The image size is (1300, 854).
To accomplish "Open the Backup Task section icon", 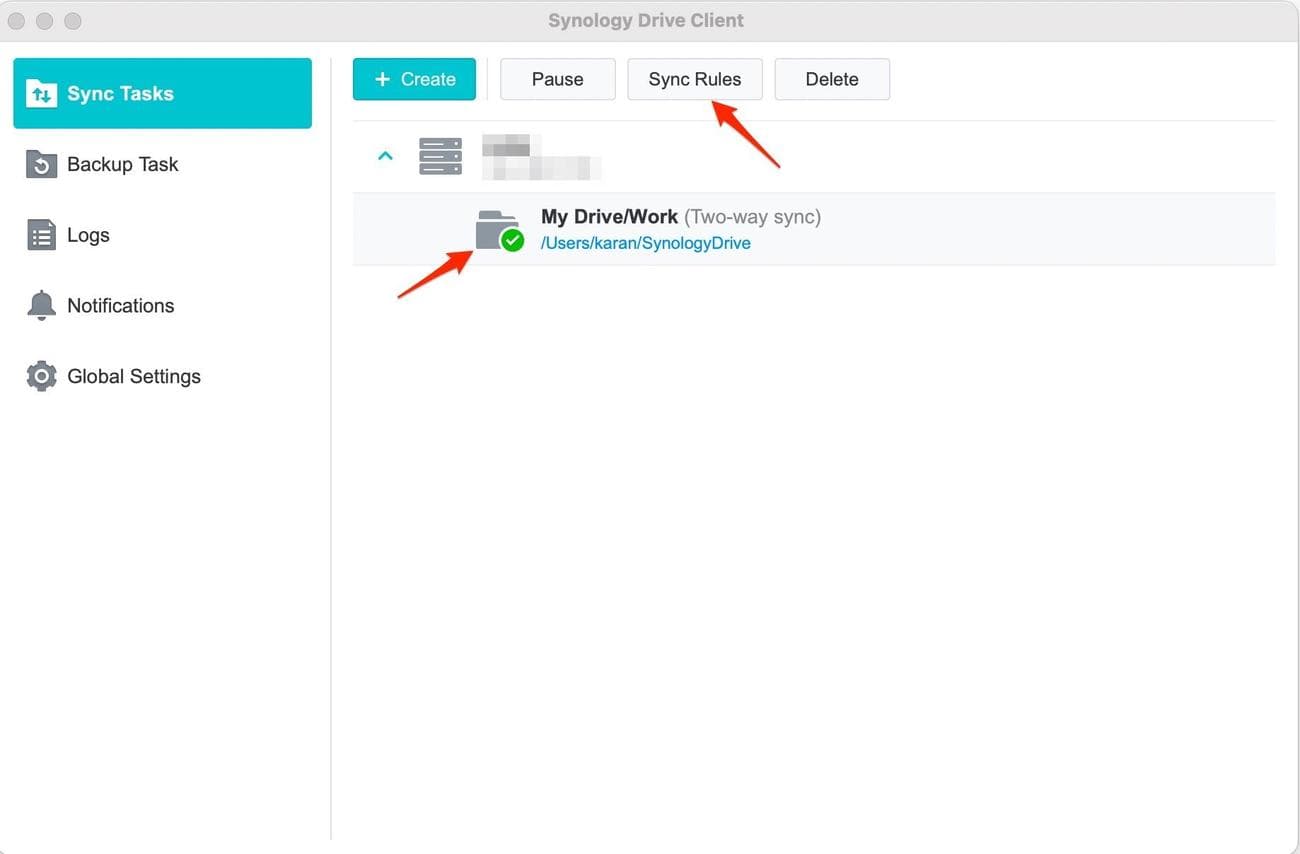I will point(41,164).
